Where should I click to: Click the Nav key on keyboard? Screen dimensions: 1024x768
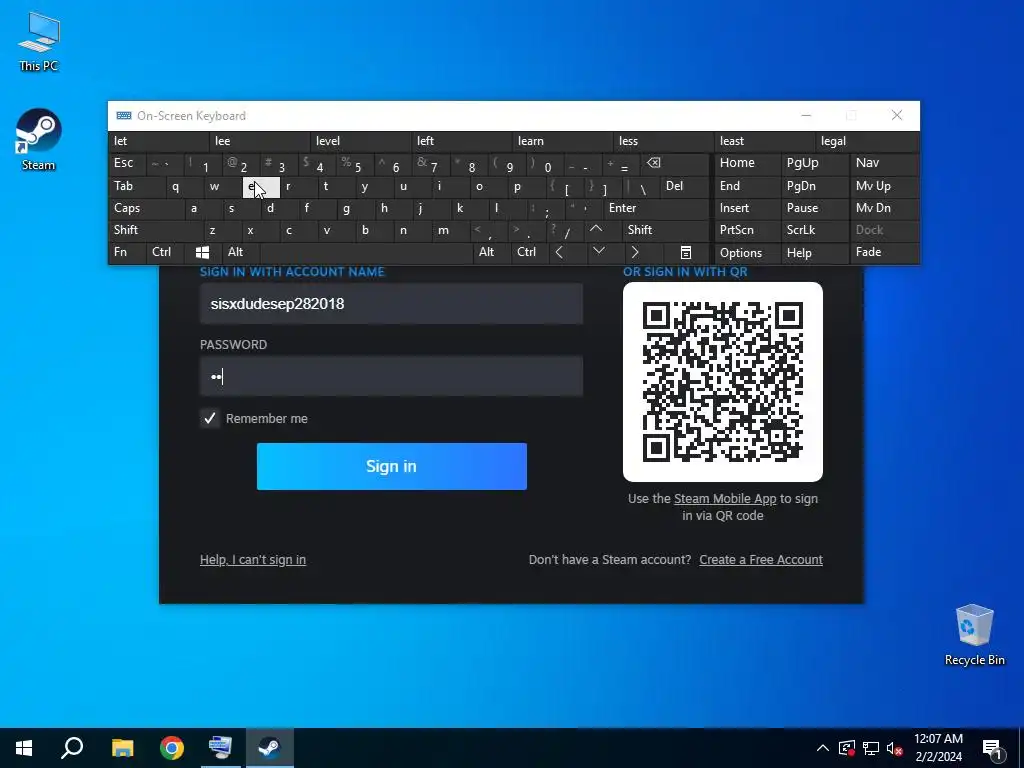pos(884,163)
